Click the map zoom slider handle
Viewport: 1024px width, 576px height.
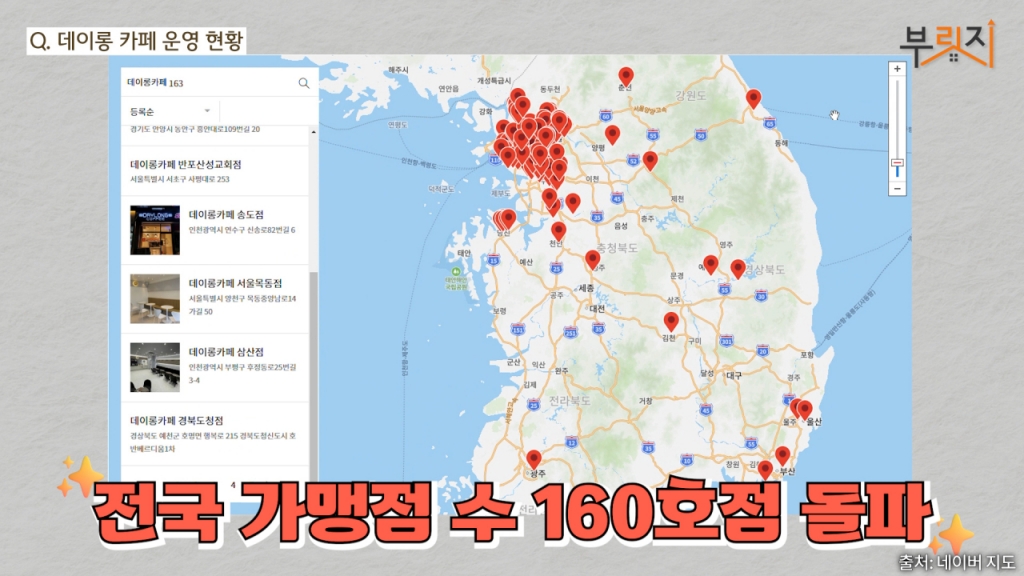click(x=897, y=162)
